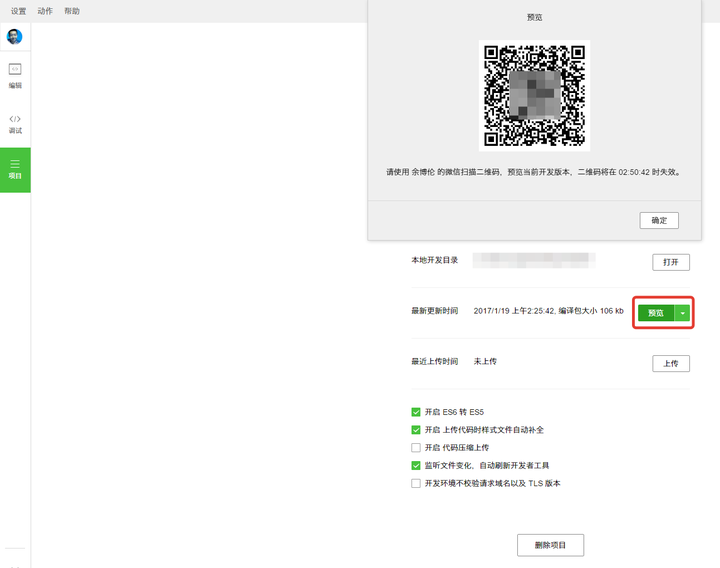Click 打开 to open local directory
Viewport: 720px width, 568px height.
[671, 262]
